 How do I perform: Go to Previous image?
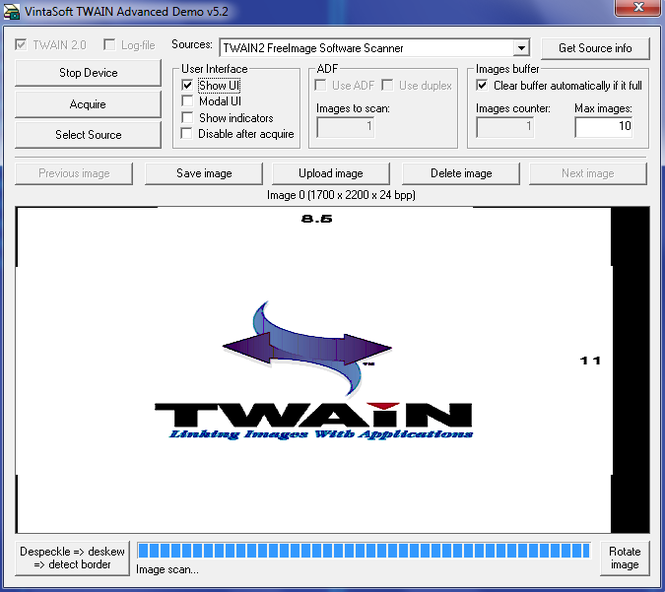[74, 173]
